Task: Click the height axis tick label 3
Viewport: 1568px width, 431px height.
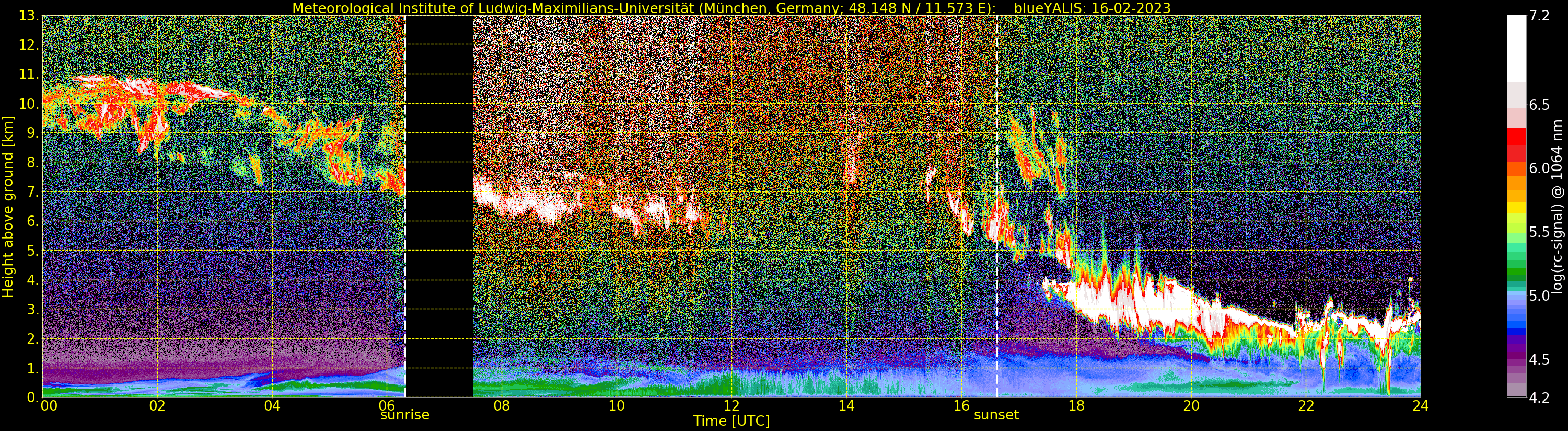Action: [34, 309]
